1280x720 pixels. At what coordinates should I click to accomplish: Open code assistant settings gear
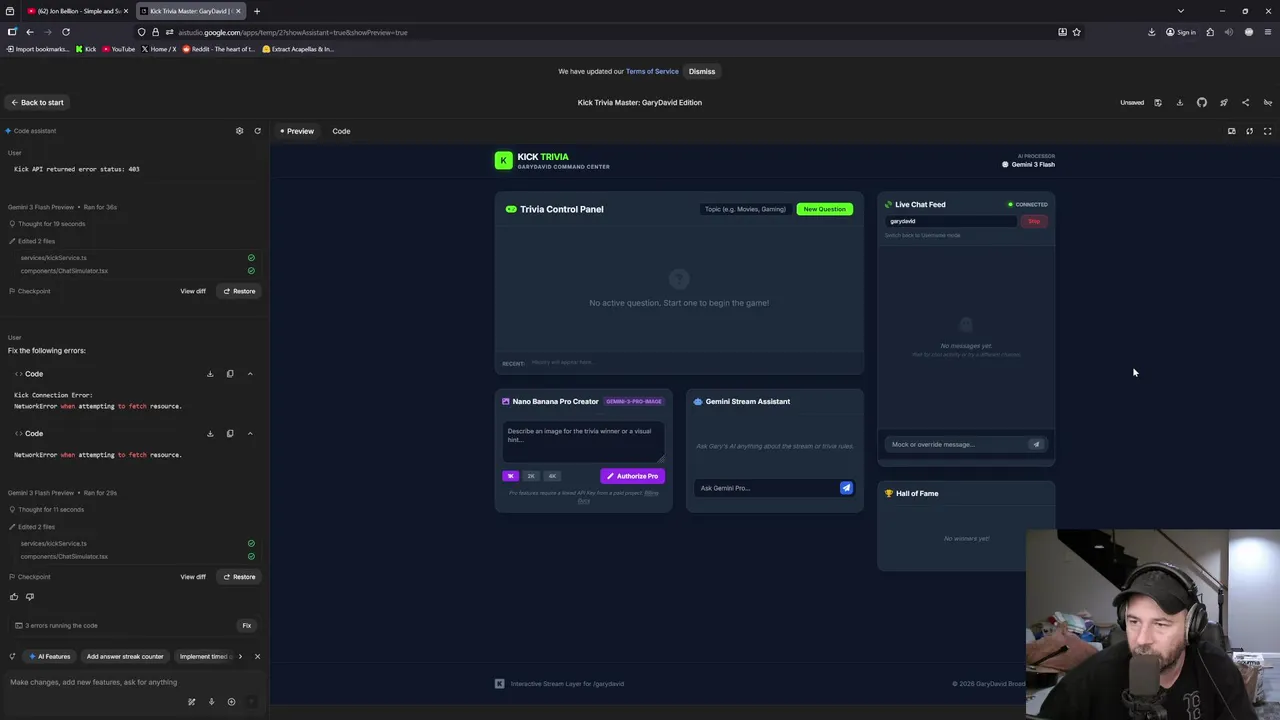[239, 131]
